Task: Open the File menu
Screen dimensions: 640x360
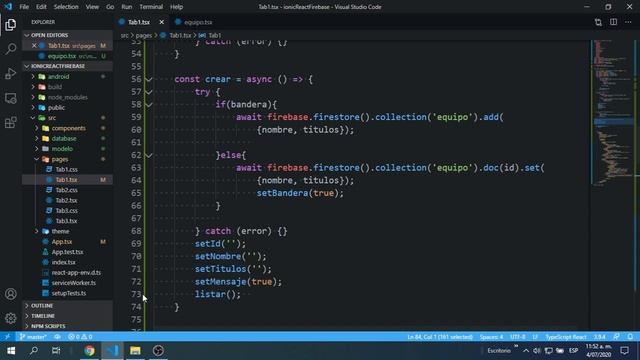Action: pos(24,7)
